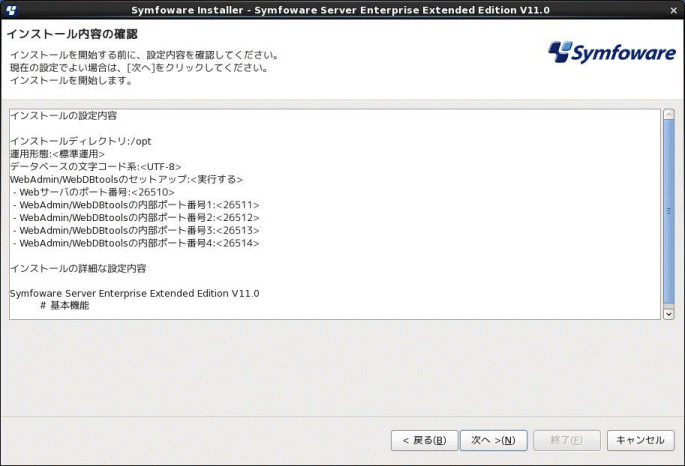The image size is (685, 466).
Task: Click the scrollbar down arrow
Action: point(668,314)
